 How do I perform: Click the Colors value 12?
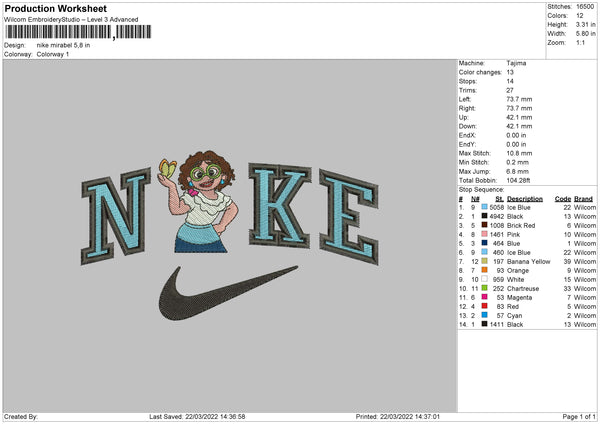click(580, 16)
